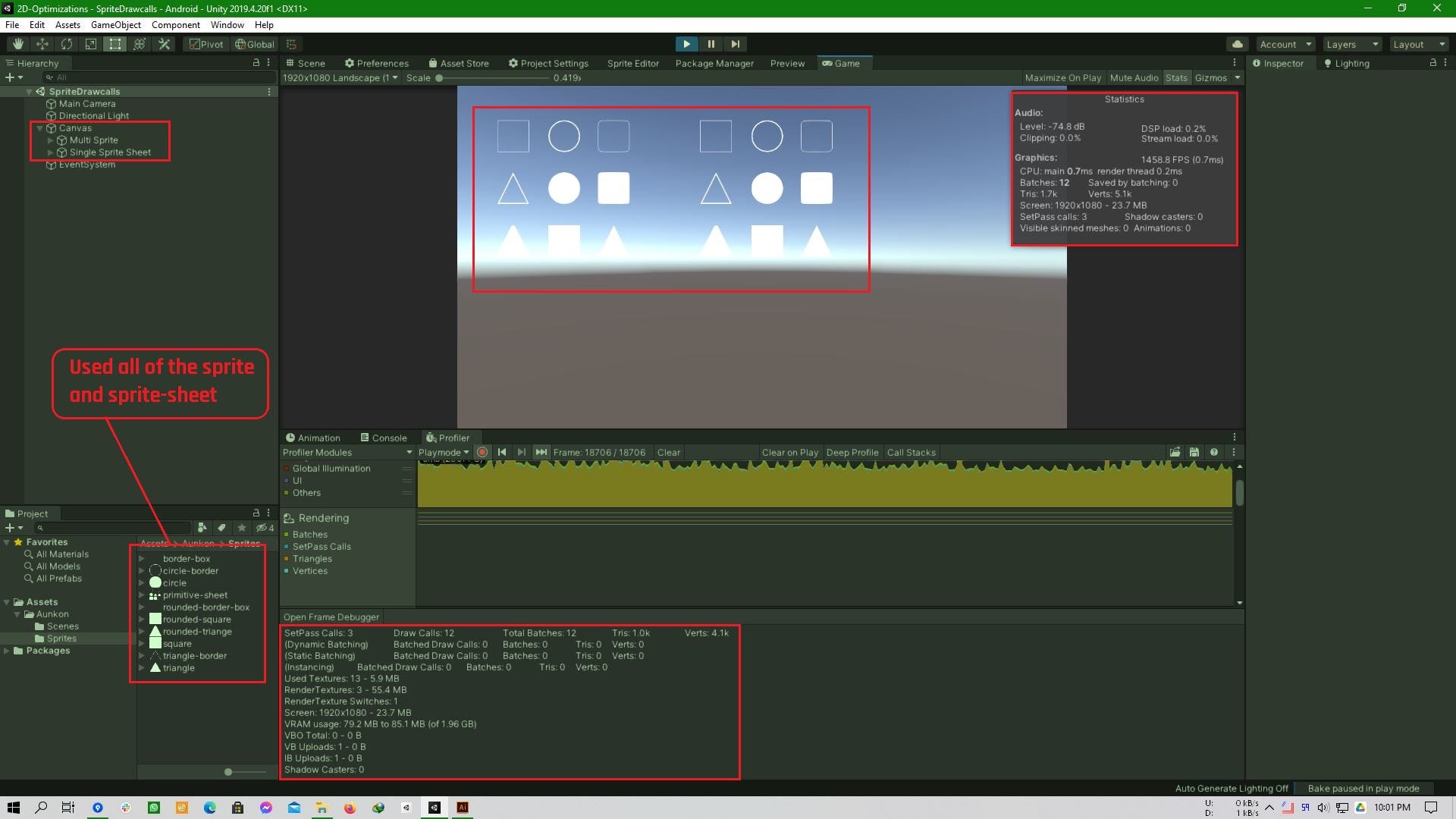Toggle the Stats overlay
The width and height of the screenshot is (1456, 819).
pos(1176,77)
